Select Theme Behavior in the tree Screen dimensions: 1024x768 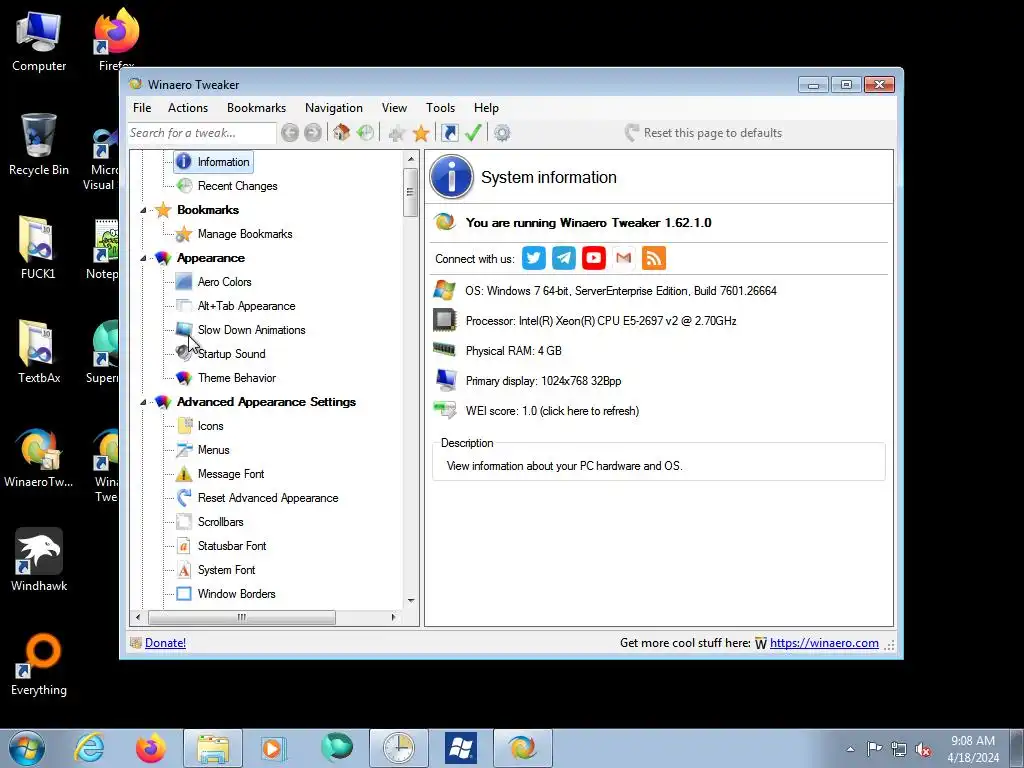coord(236,378)
